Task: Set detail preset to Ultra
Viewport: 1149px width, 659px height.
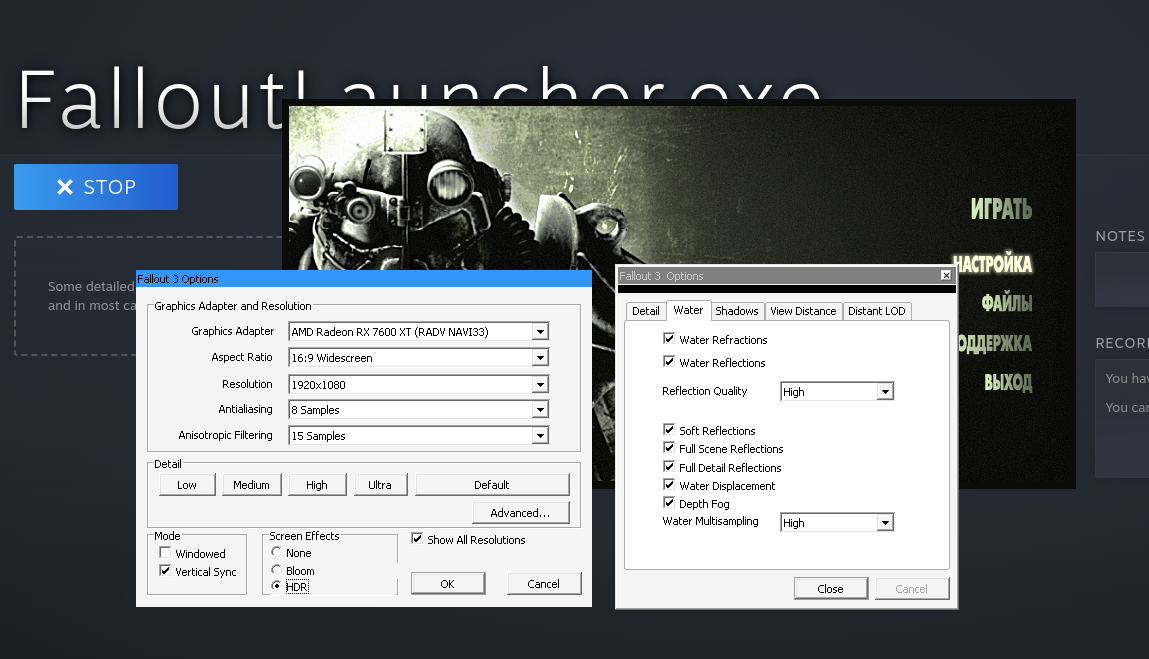Action: pyautogui.click(x=380, y=485)
